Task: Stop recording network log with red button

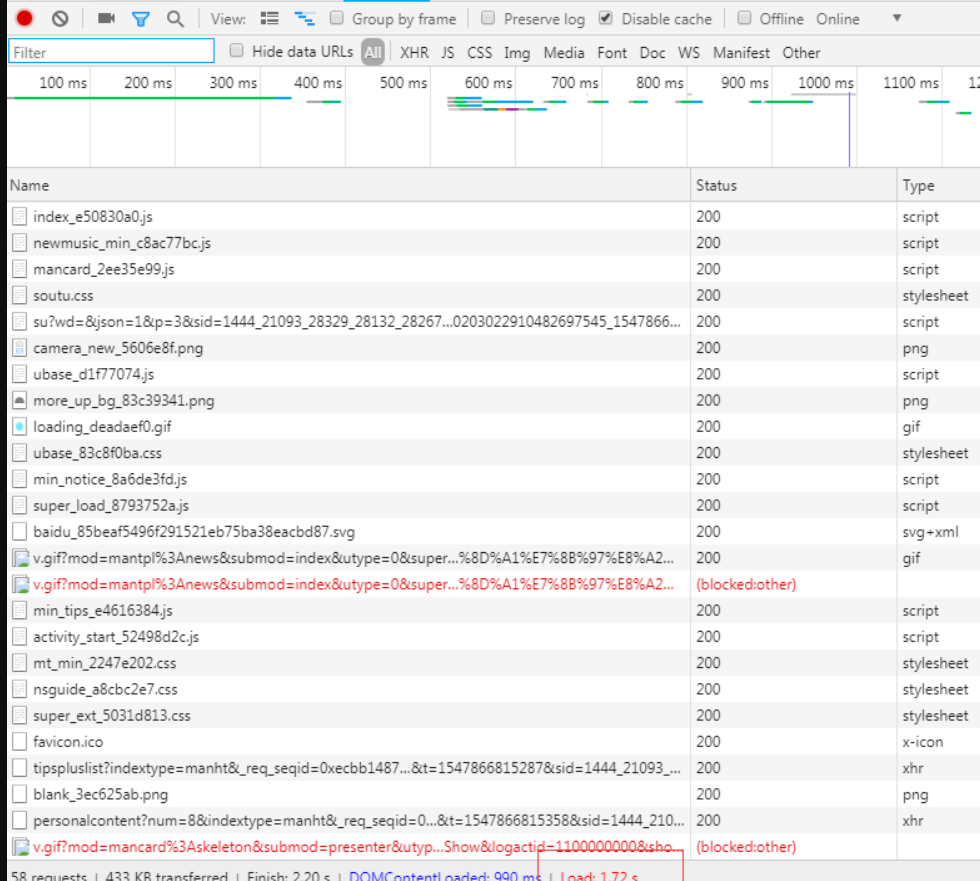Action: 24,18
